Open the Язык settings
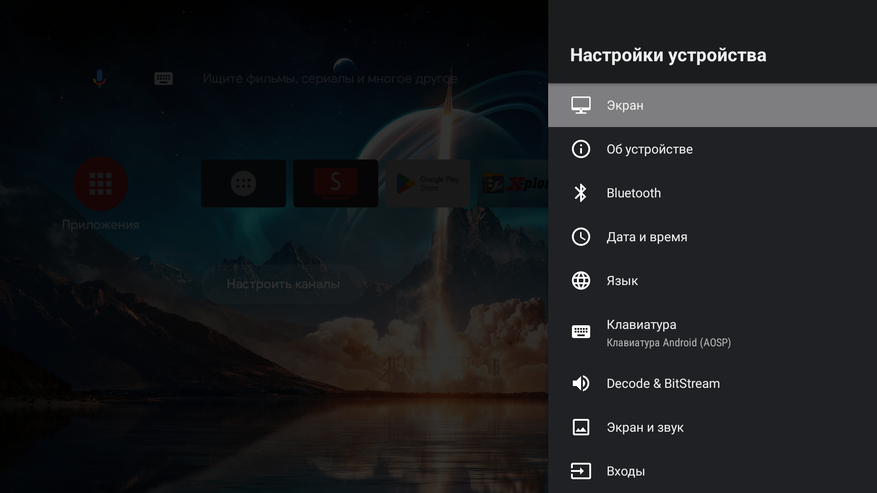The width and height of the screenshot is (877, 493). tap(712, 281)
